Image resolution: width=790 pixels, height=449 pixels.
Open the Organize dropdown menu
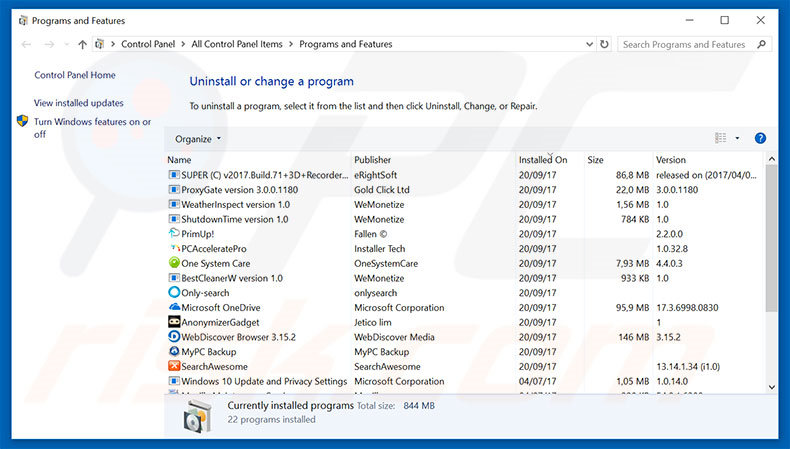click(x=198, y=139)
